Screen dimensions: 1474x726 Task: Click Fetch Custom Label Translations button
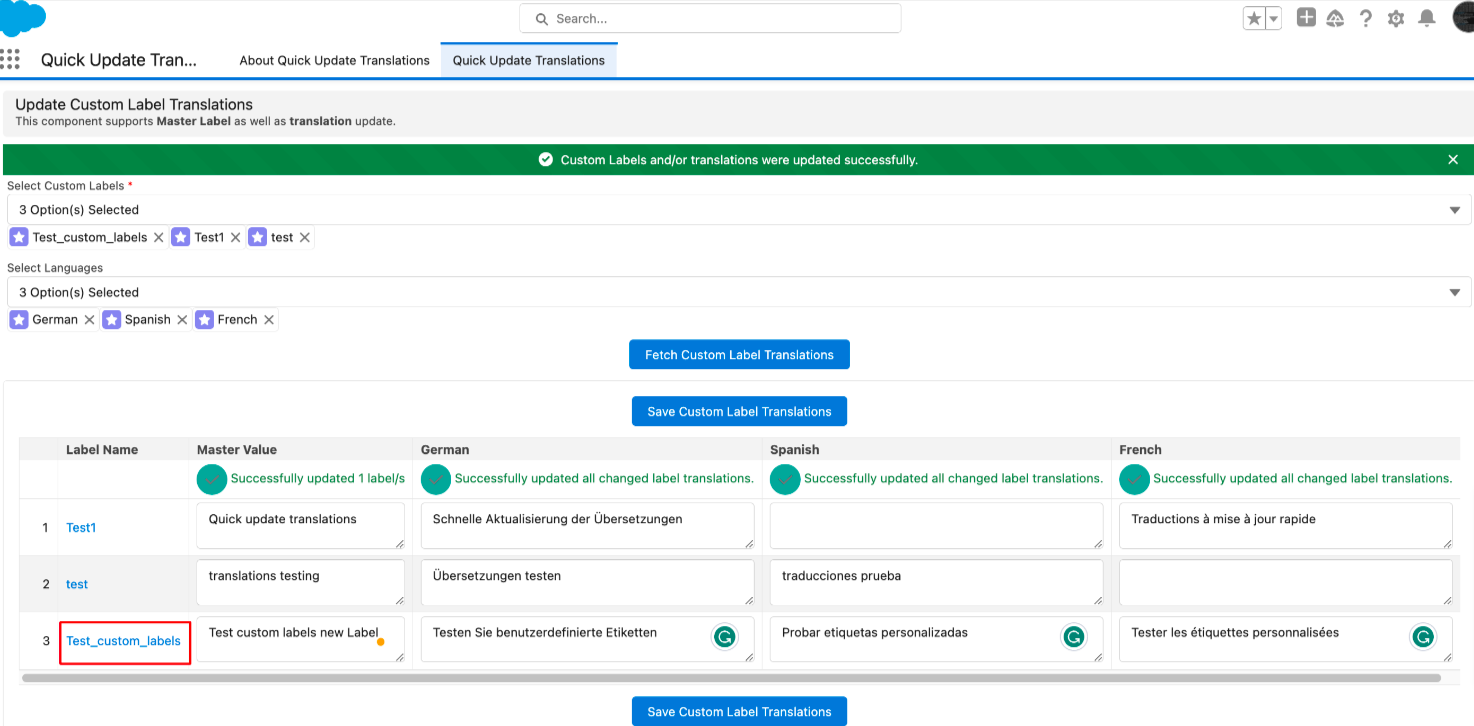(739, 355)
